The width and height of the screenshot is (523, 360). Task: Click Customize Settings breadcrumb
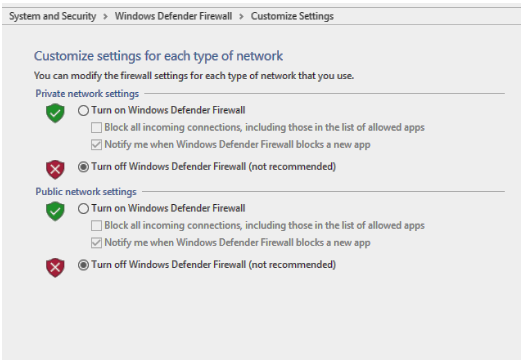[x=292, y=16]
